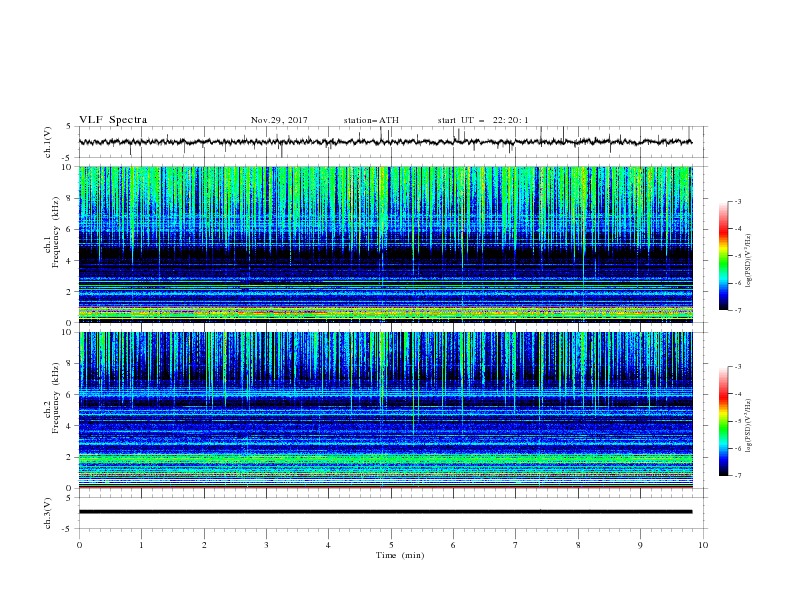This screenshot has width=792, height=612.
Task: Click the 'Time (min)' axis label
Action: click(400, 555)
